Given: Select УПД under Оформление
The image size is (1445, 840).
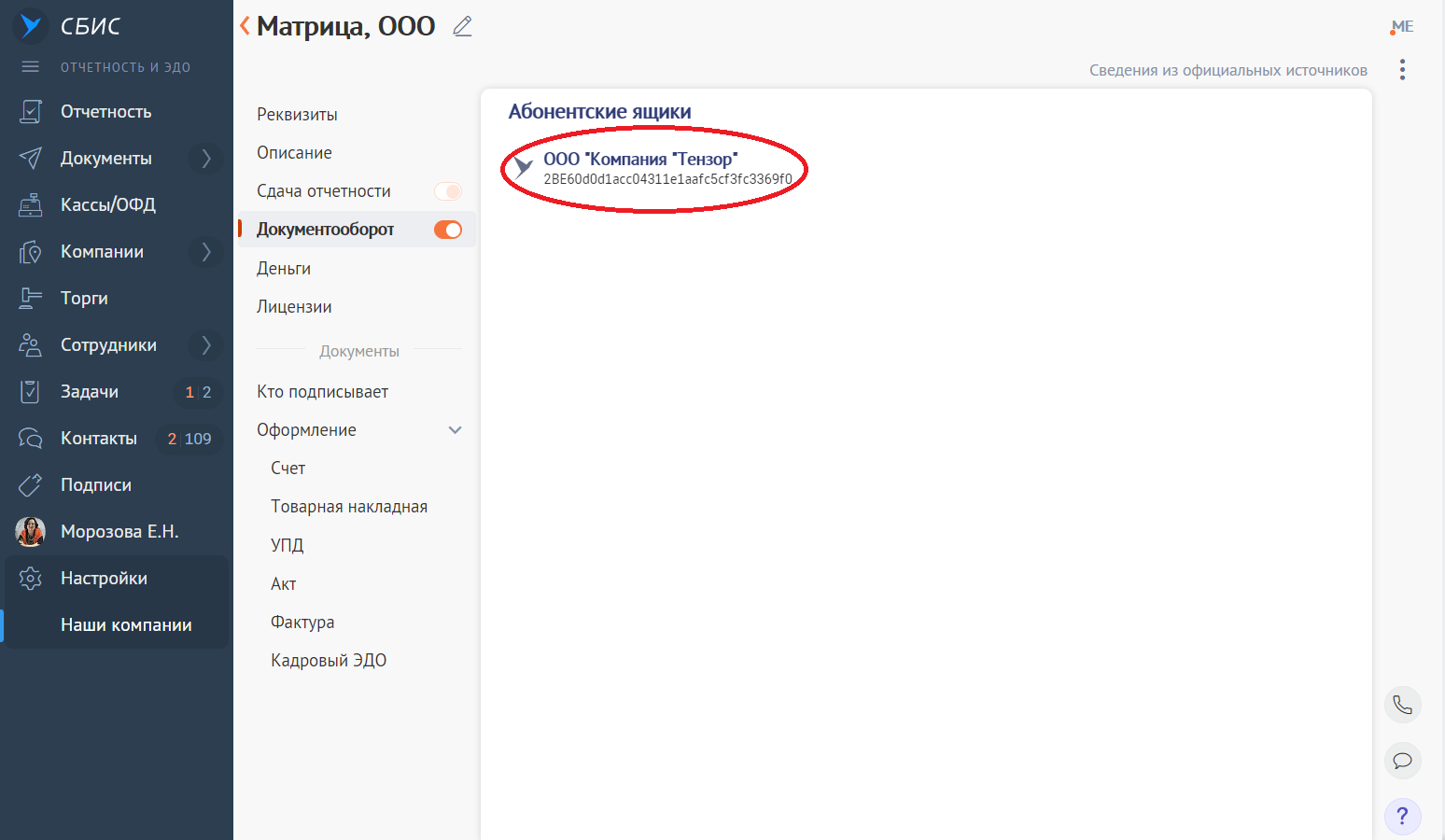Looking at the screenshot, I should [288, 545].
